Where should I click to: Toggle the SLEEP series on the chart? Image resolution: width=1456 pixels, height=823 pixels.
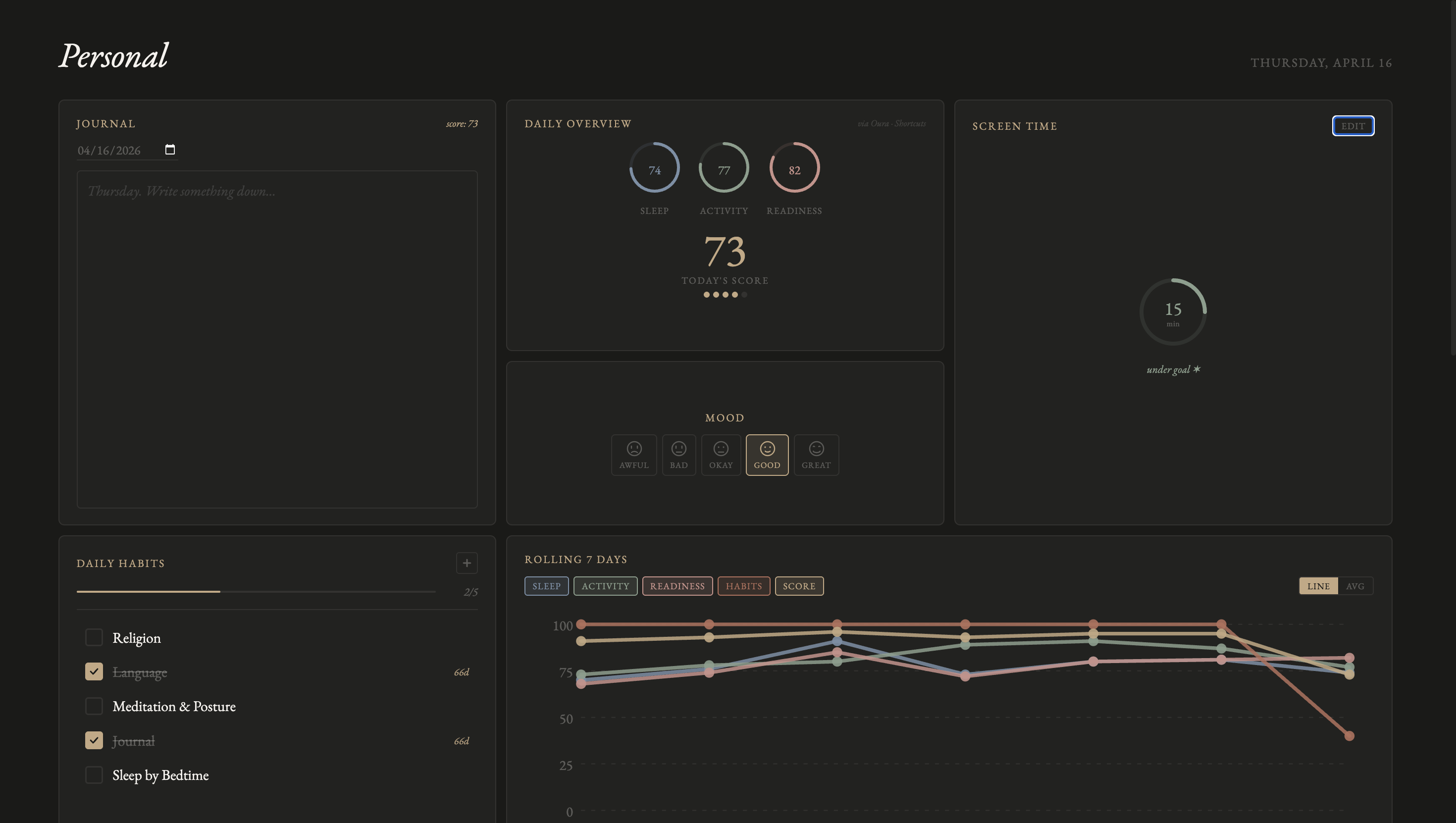point(546,586)
